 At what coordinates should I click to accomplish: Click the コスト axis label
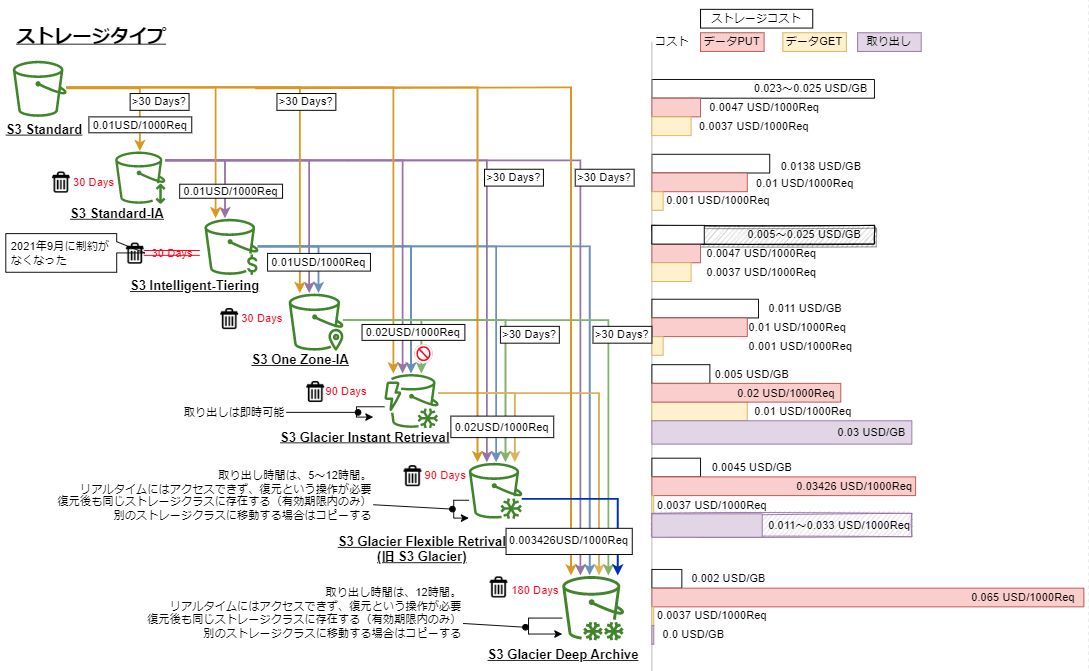coord(671,42)
